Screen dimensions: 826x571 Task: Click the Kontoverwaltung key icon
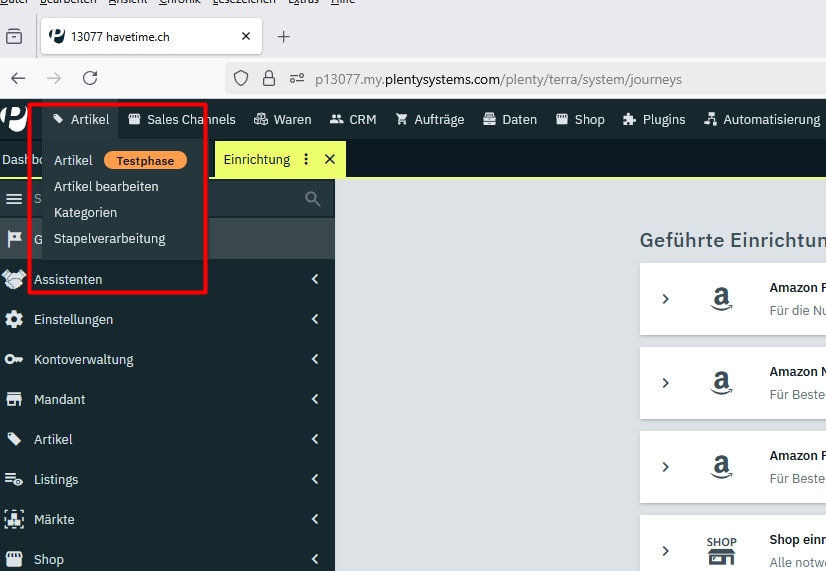(x=14, y=359)
